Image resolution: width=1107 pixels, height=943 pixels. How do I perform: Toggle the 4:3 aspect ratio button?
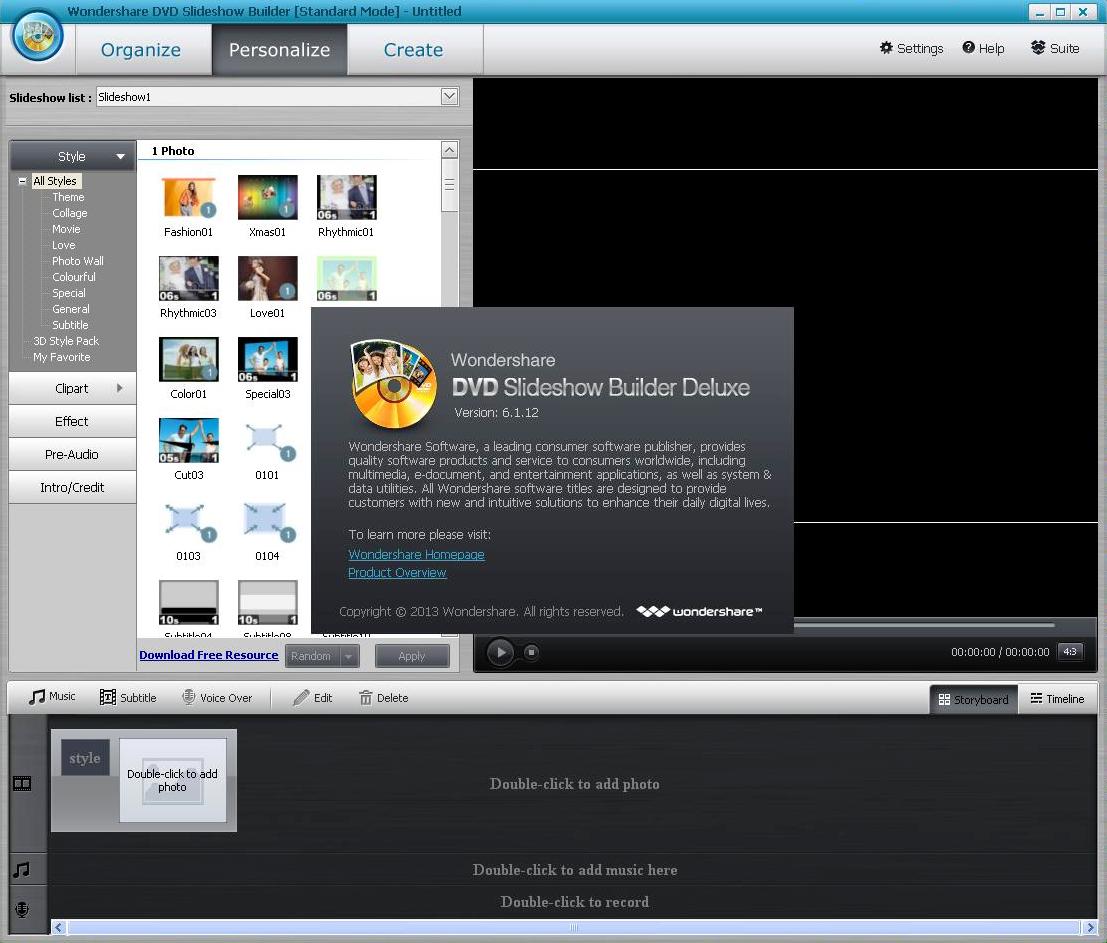click(x=1070, y=652)
